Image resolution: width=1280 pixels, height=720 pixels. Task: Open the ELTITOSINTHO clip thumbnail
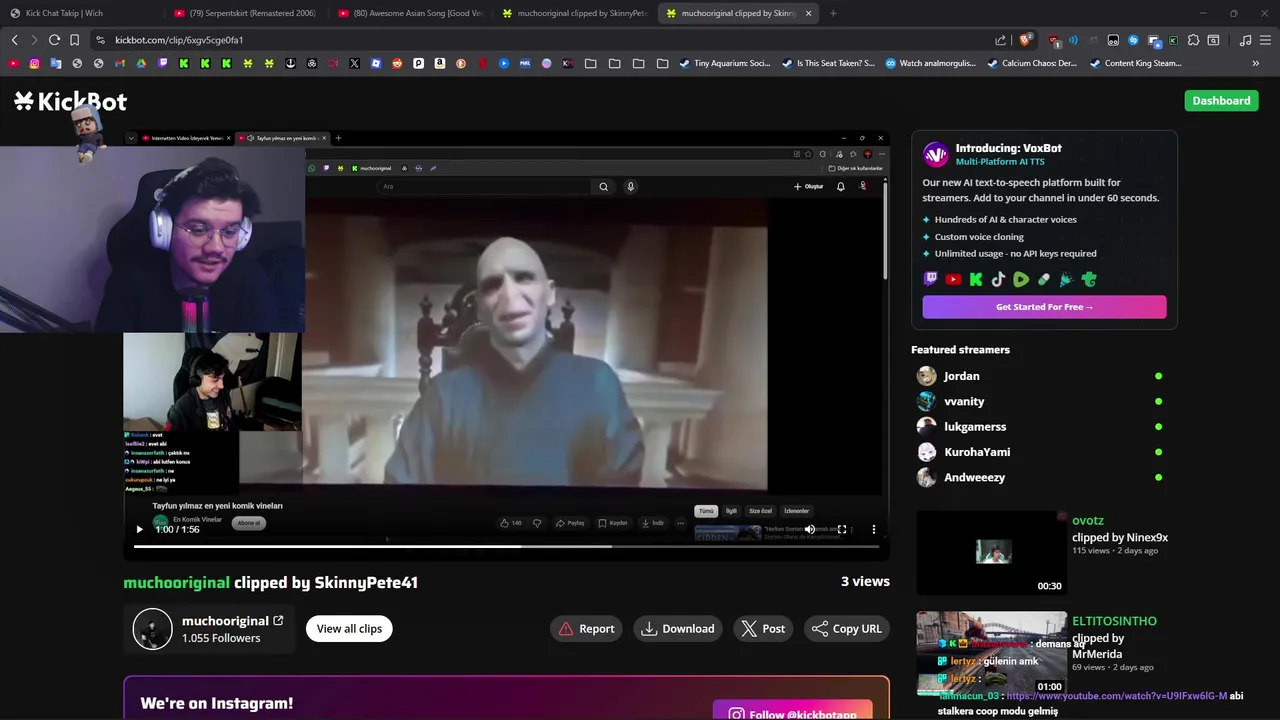click(x=991, y=653)
